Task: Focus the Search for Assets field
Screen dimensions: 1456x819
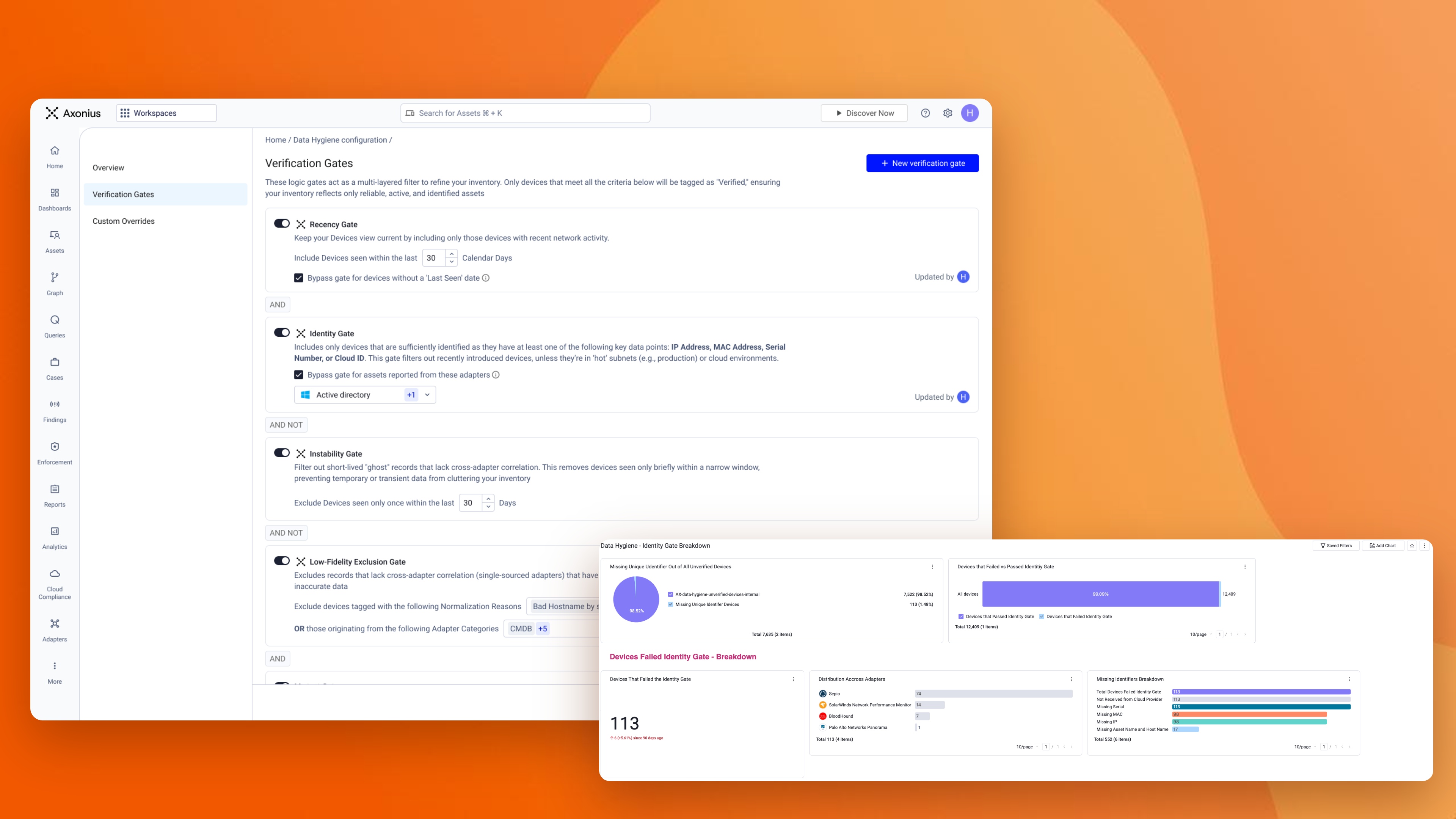Action: [525, 113]
